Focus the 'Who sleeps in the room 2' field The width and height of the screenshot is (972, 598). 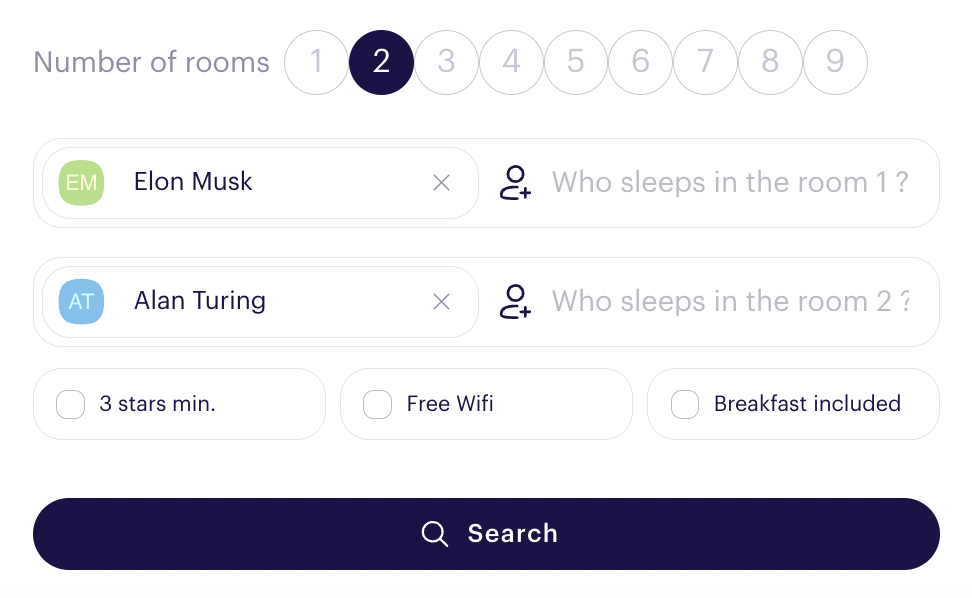pyautogui.click(x=730, y=302)
